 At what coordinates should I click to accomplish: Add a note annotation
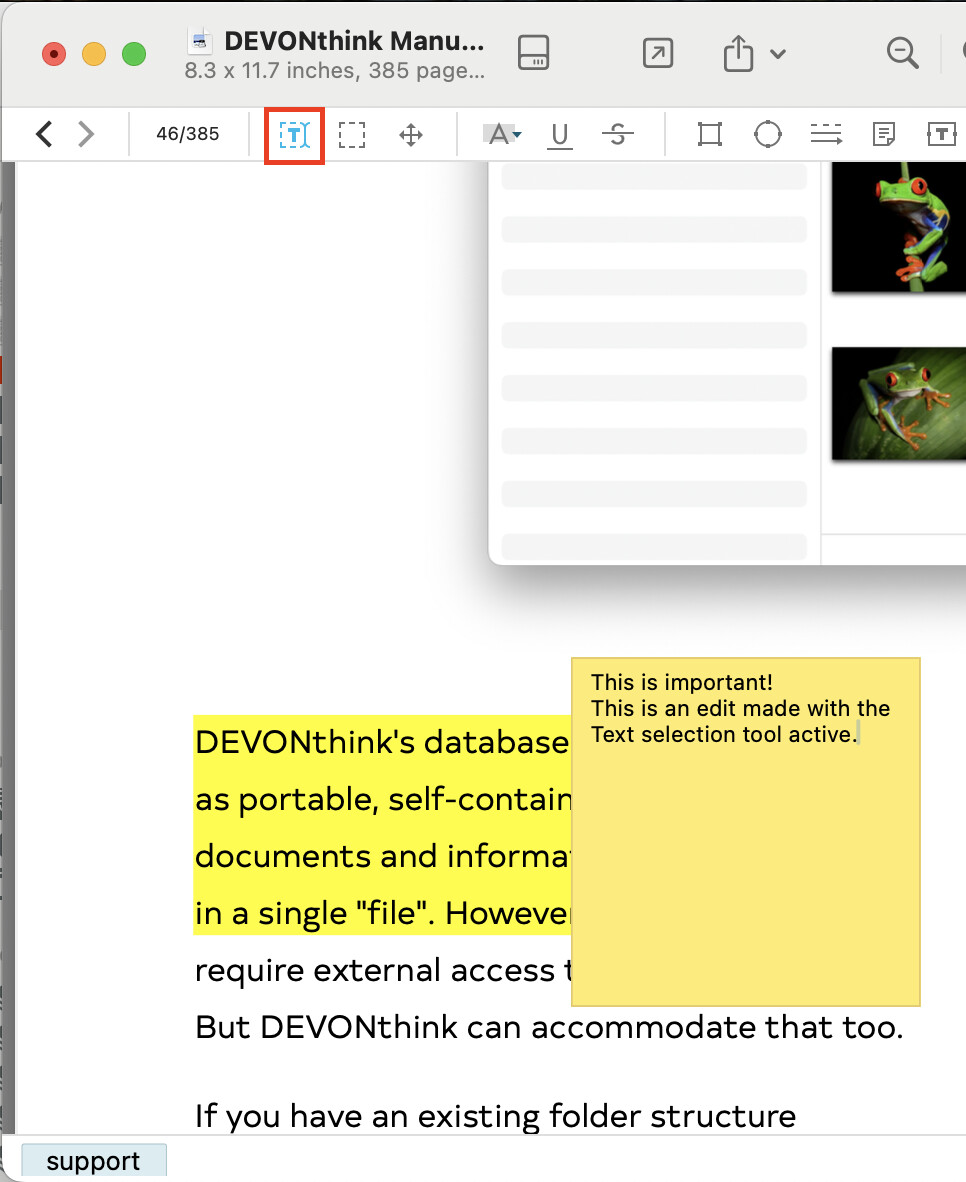884,135
